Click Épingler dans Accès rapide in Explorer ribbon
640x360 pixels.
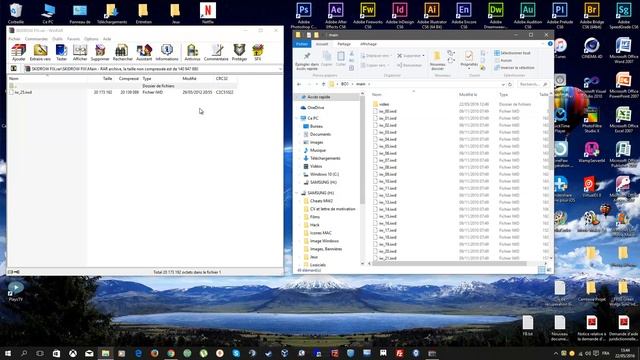307,60
